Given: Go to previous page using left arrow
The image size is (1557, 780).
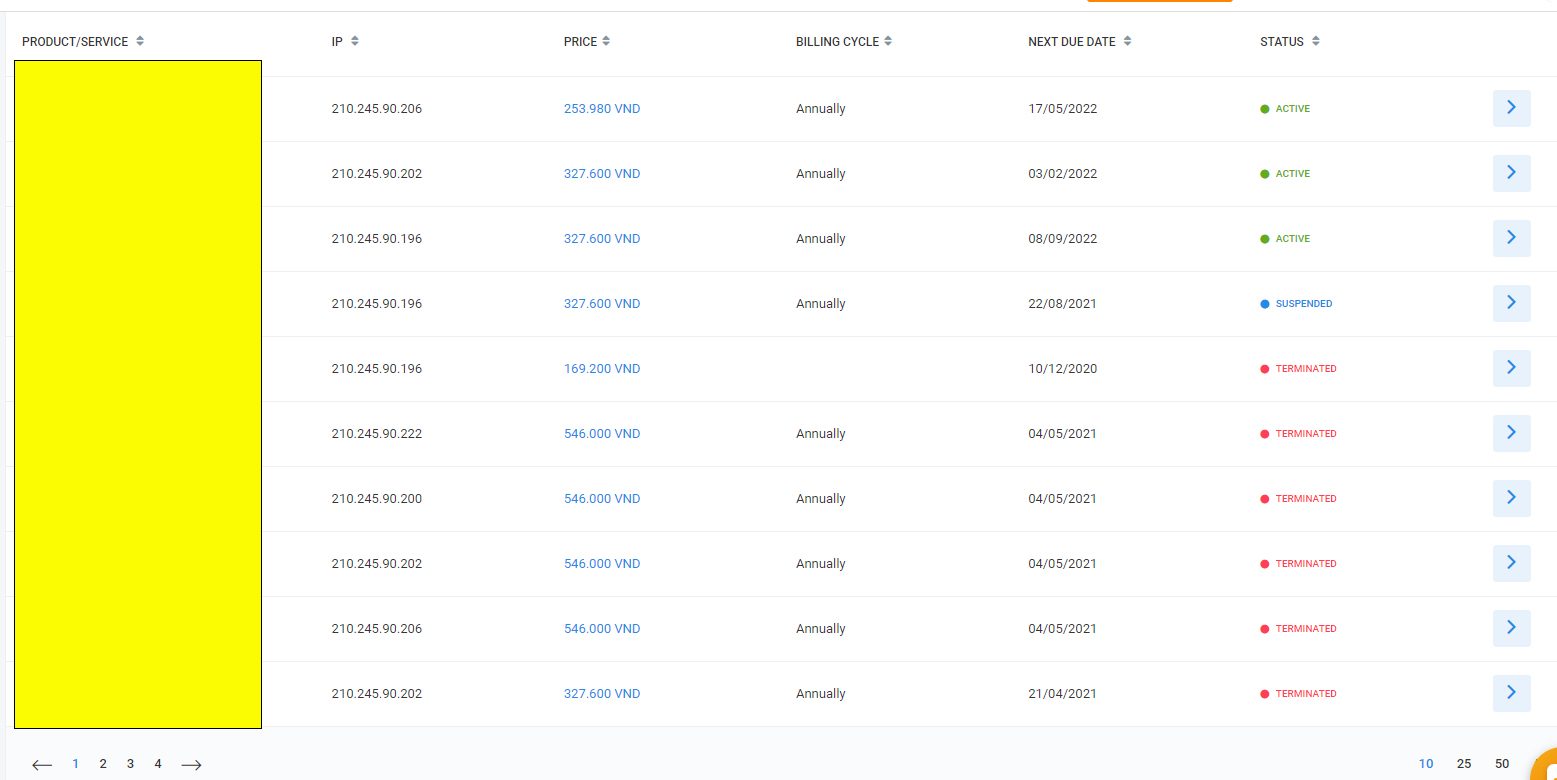Looking at the screenshot, I should pos(42,765).
